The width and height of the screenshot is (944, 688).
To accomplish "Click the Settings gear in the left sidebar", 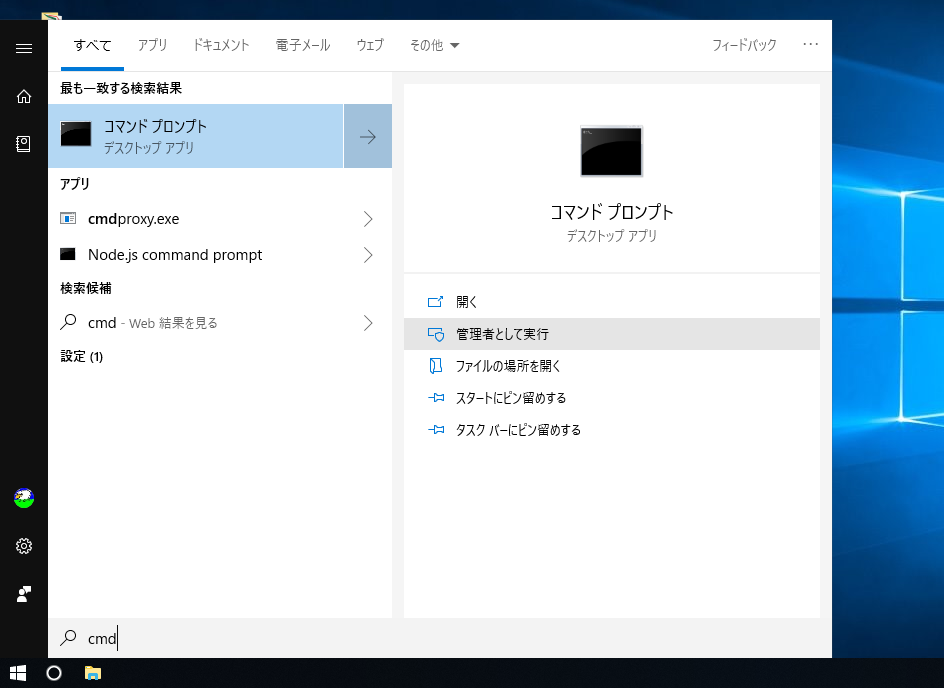I will [x=23, y=546].
